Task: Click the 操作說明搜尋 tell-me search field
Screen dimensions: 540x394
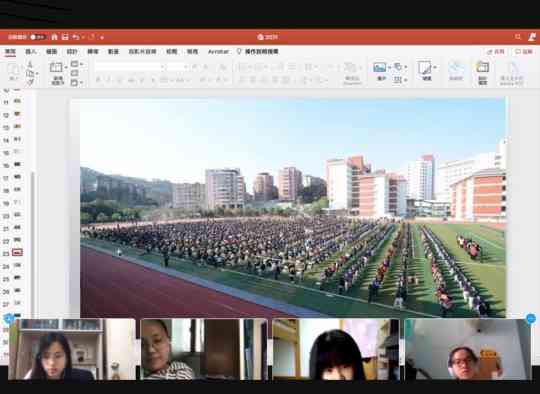Action: (x=262, y=52)
